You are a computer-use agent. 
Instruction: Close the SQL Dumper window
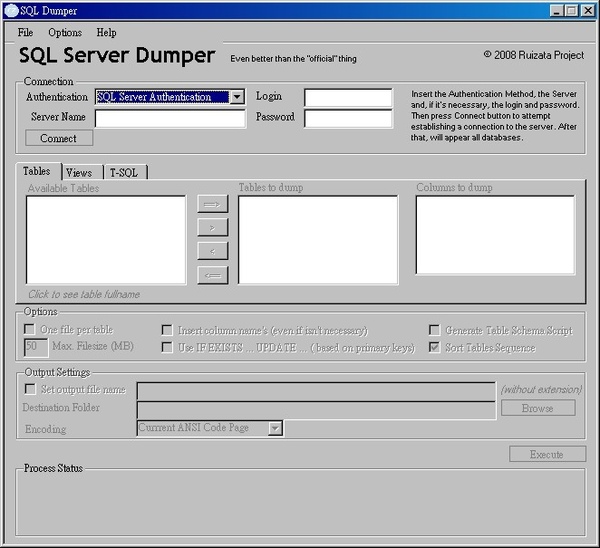click(x=587, y=10)
